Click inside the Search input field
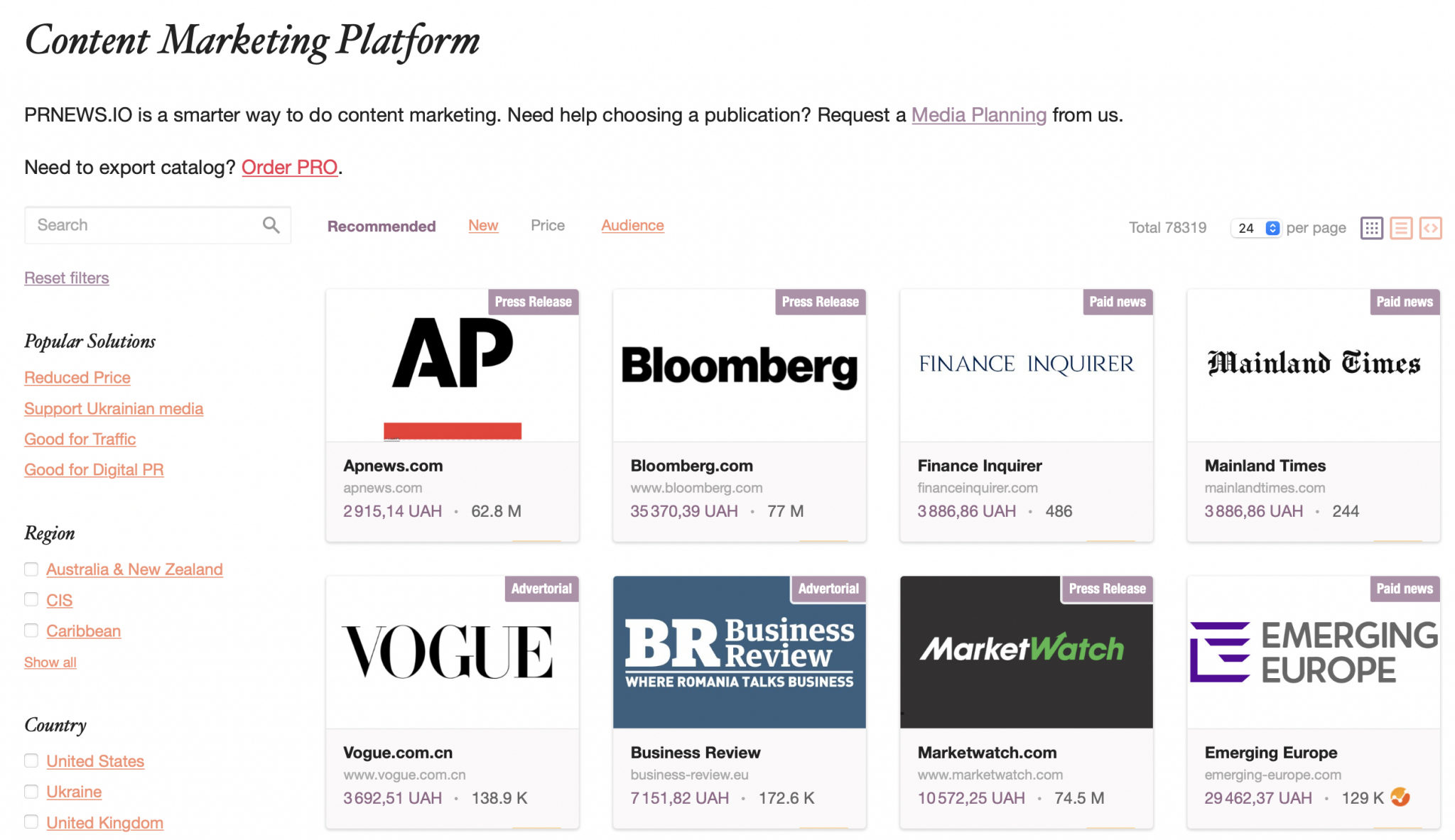This screenshot has width=1455, height=840. coord(128,224)
